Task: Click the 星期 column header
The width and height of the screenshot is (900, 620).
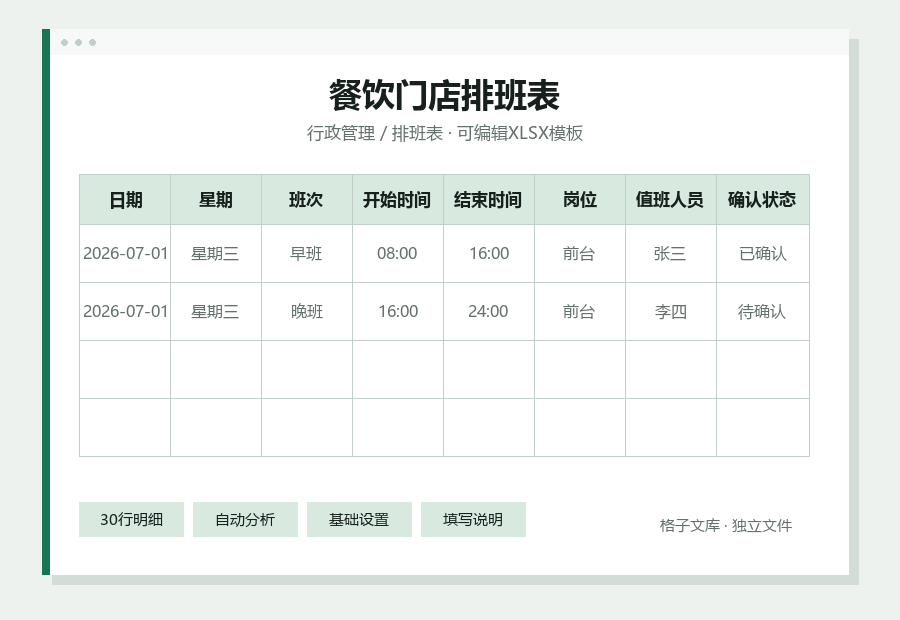Action: 216,200
